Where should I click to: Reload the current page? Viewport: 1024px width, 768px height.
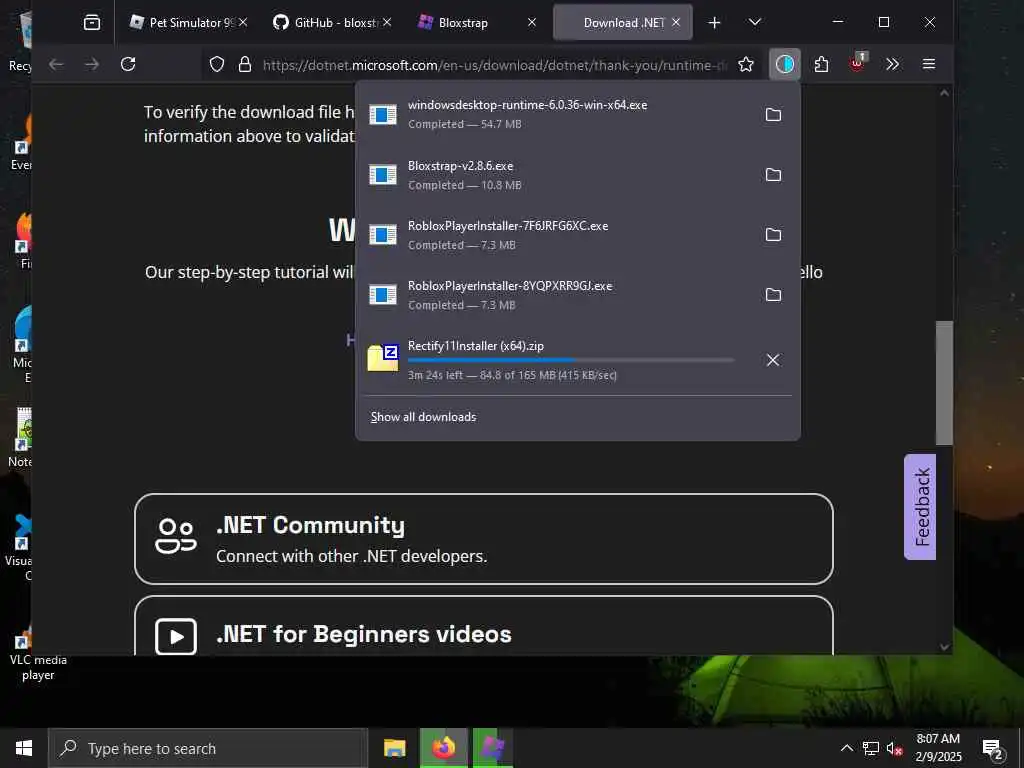pos(128,64)
